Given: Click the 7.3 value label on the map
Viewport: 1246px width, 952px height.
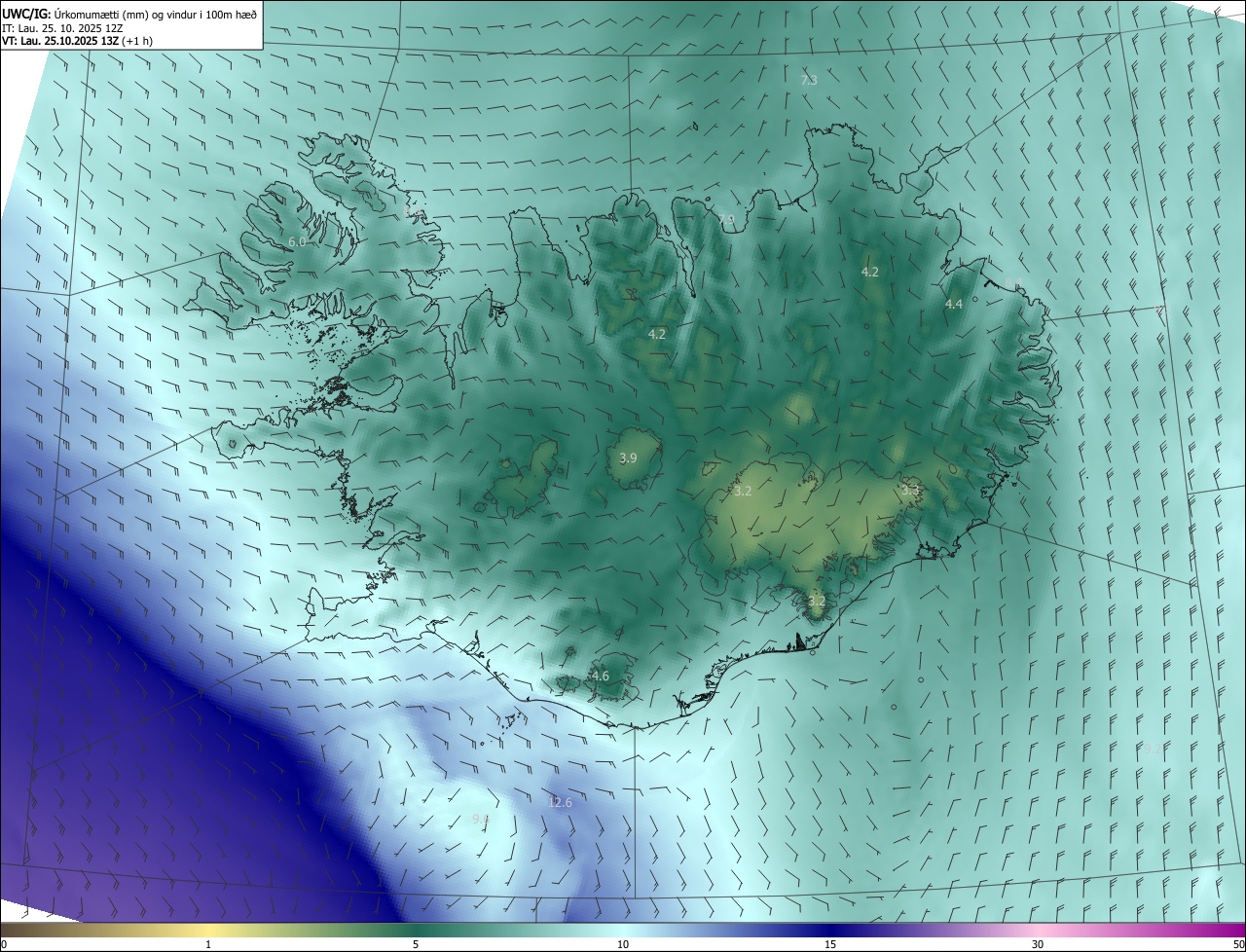Looking at the screenshot, I should (809, 80).
